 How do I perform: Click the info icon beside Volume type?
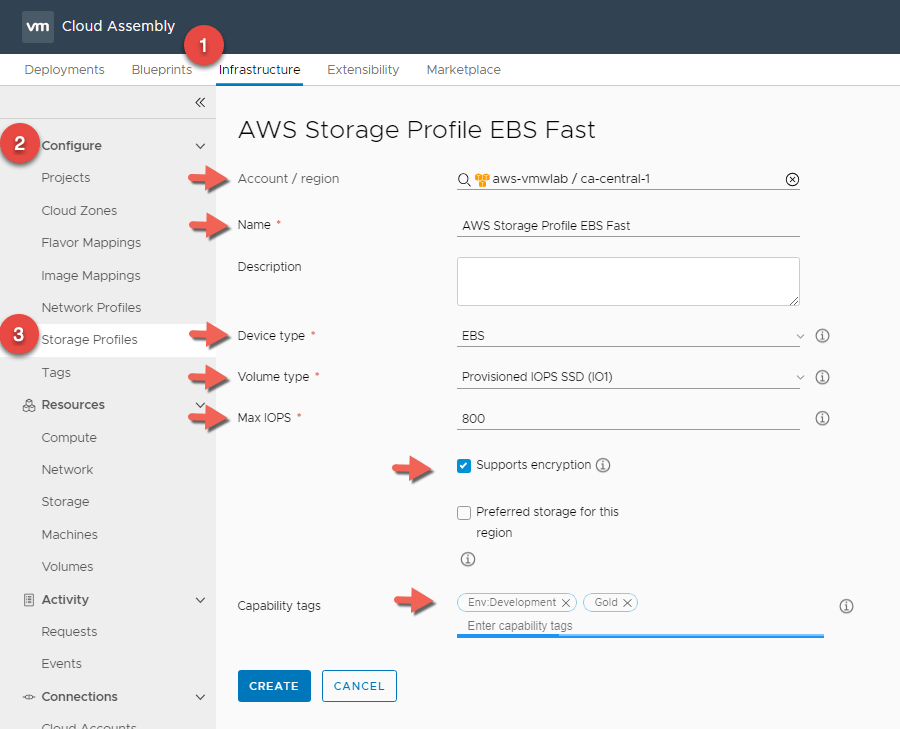822,377
